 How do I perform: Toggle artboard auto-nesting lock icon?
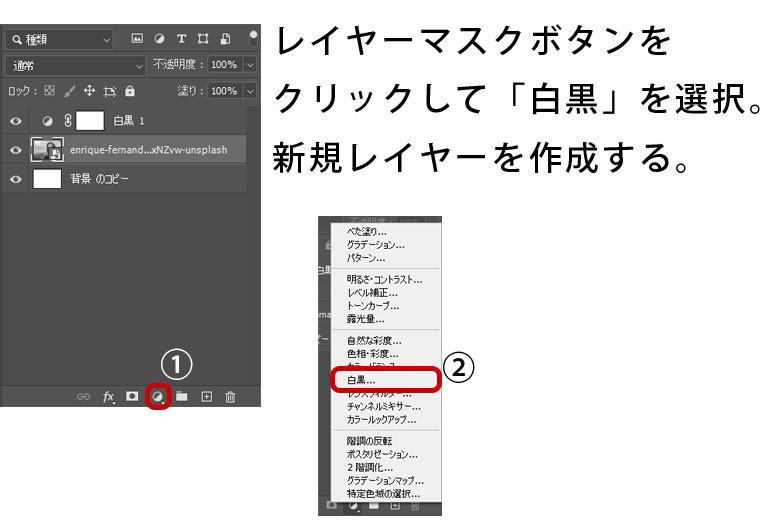[110, 91]
